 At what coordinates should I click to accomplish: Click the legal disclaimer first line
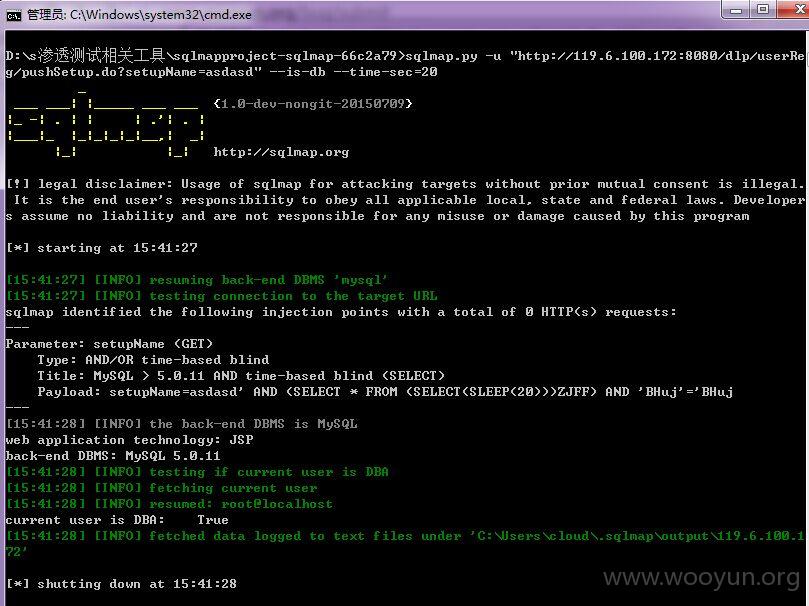click(405, 184)
